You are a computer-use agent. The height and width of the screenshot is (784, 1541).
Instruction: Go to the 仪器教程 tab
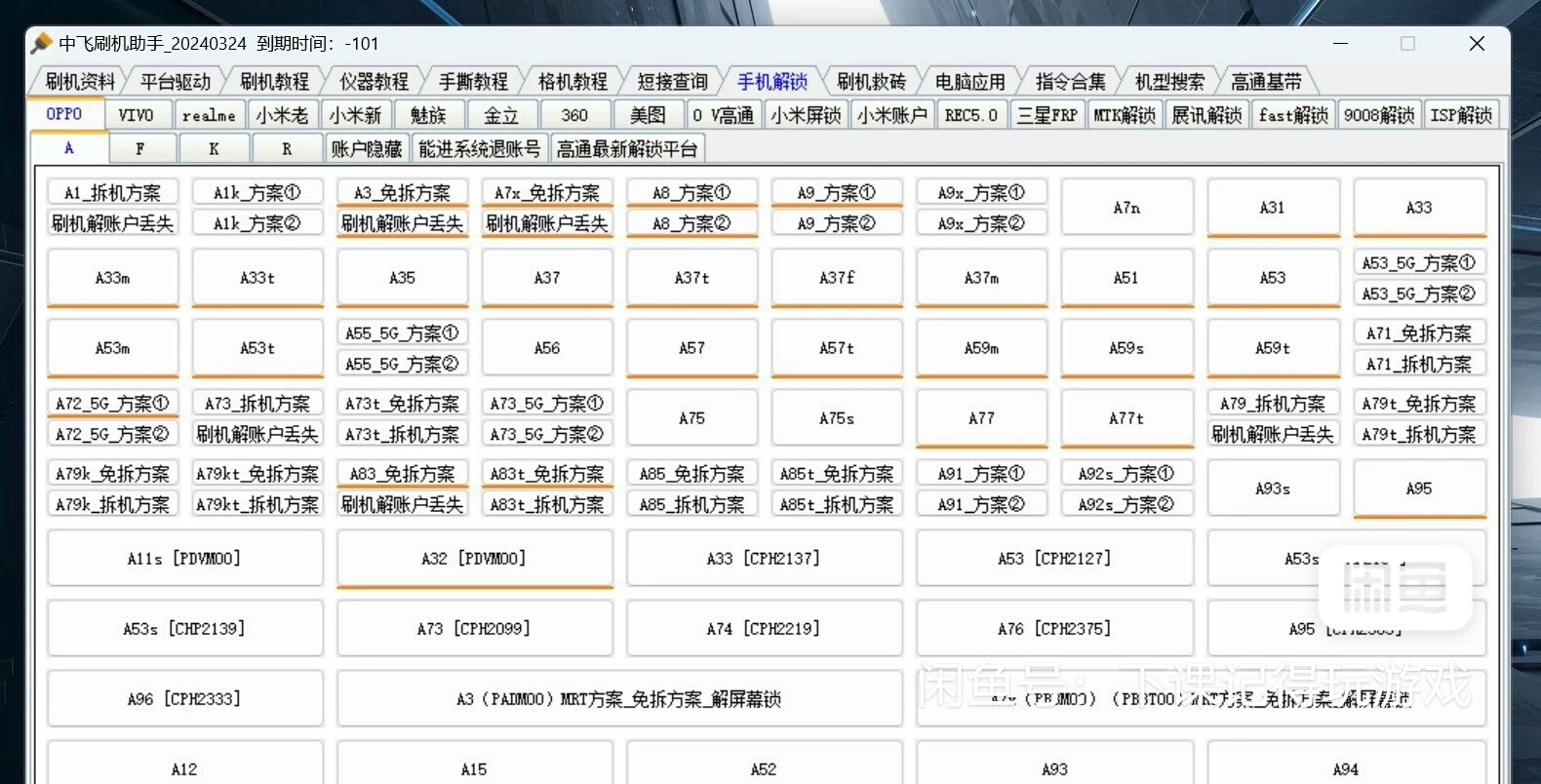tap(375, 82)
